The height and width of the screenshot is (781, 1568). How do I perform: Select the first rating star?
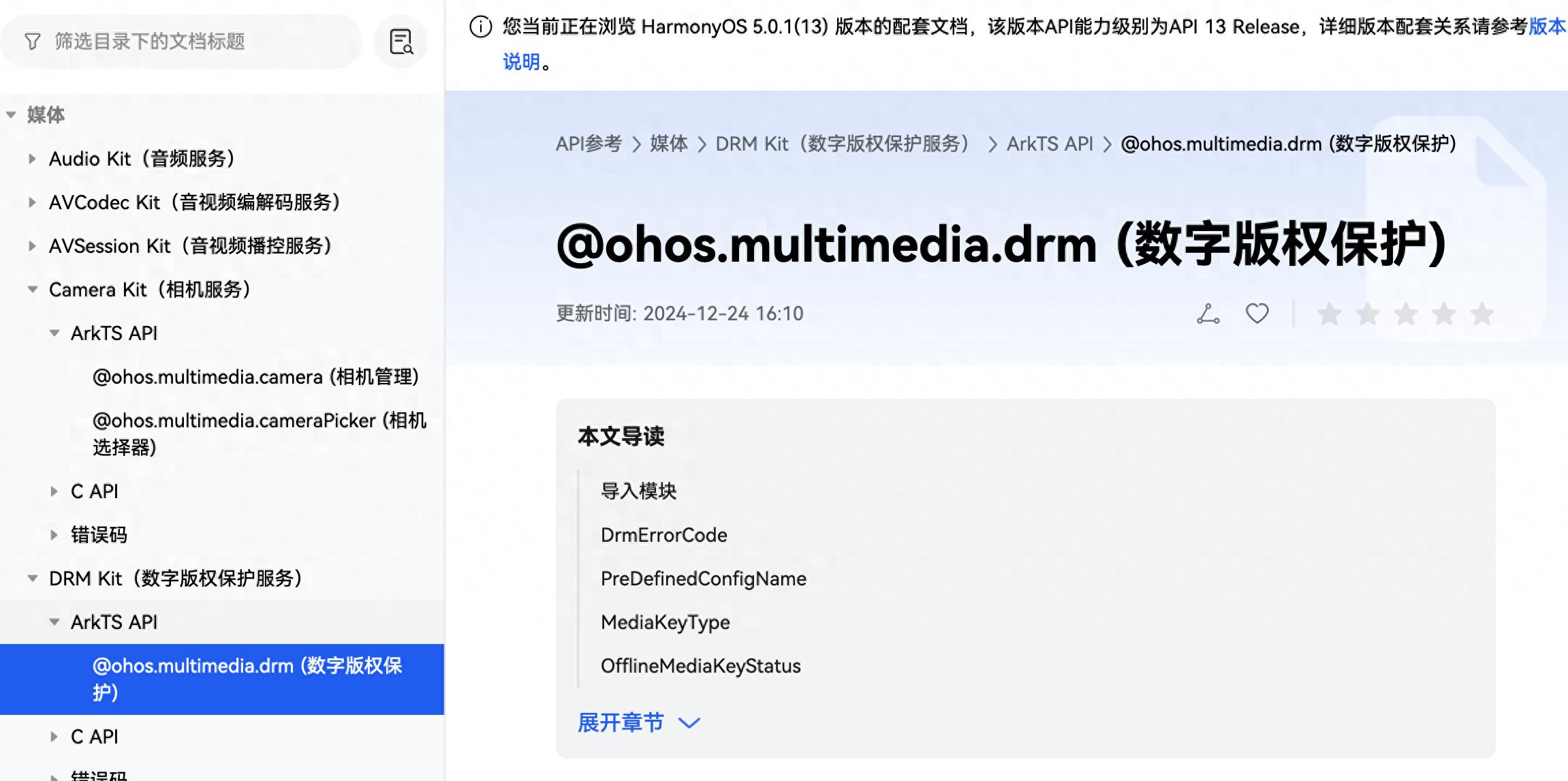[x=1328, y=313]
